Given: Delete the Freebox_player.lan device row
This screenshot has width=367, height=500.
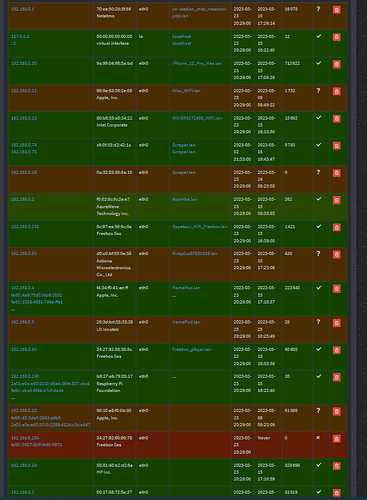Looking at the screenshot, I should click(x=337, y=350).
